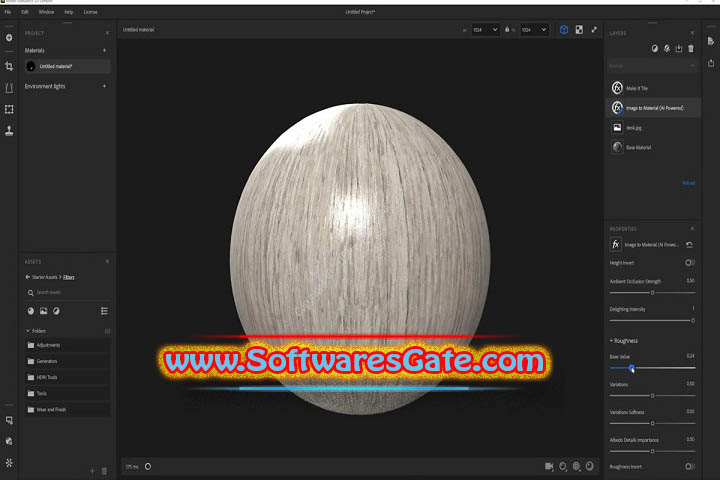Toggle Roughness Invert switch
The image size is (720, 480).
[x=689, y=467]
